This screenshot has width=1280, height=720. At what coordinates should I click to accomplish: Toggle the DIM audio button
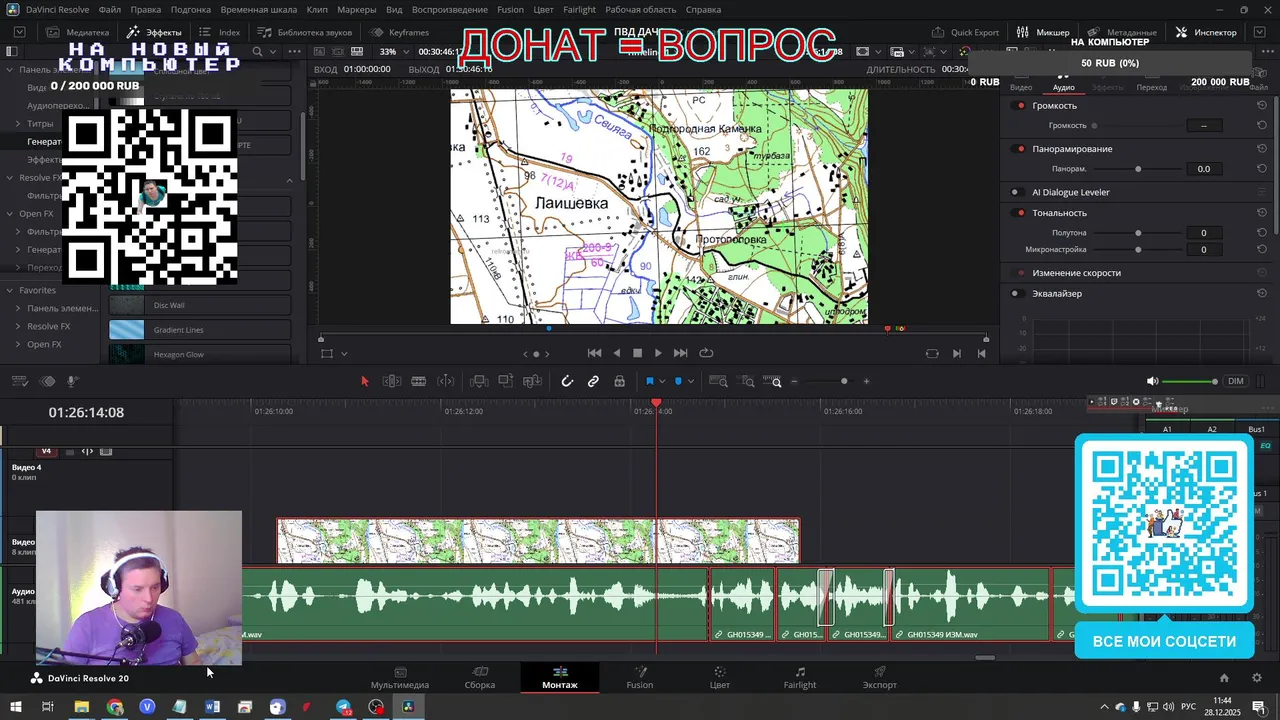[1236, 381]
